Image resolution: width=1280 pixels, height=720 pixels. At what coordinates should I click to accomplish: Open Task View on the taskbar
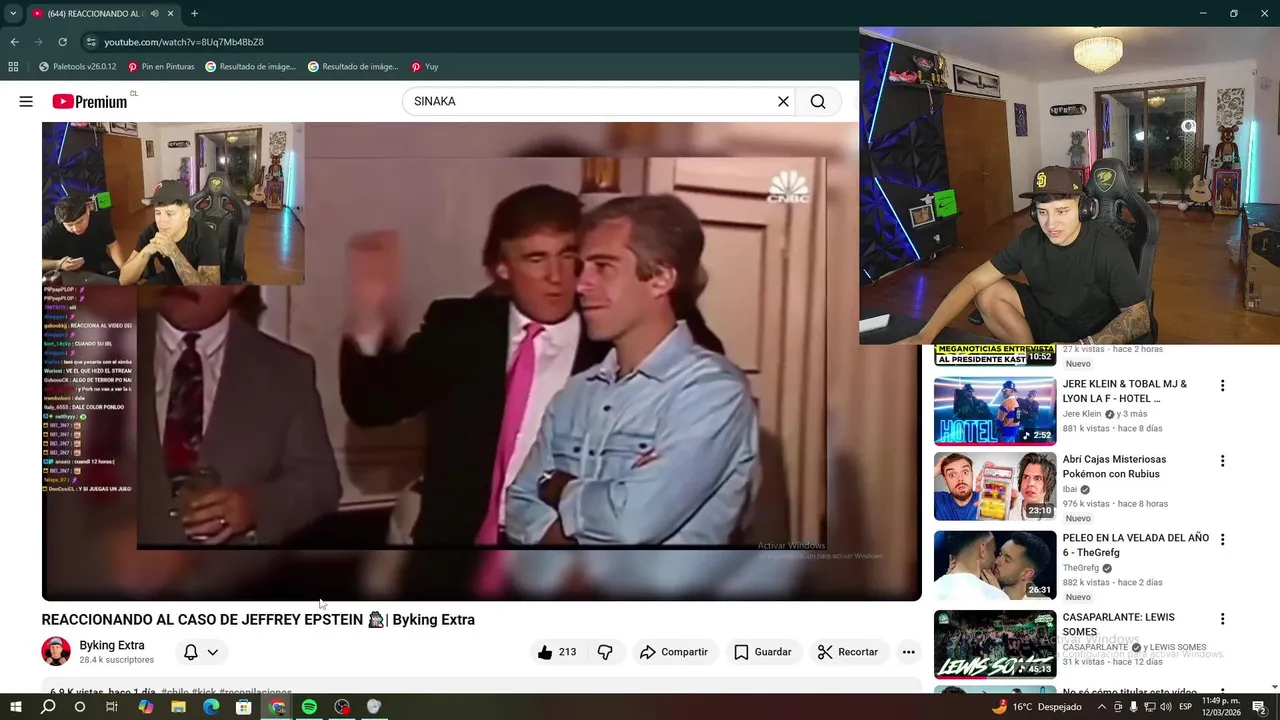click(x=112, y=707)
